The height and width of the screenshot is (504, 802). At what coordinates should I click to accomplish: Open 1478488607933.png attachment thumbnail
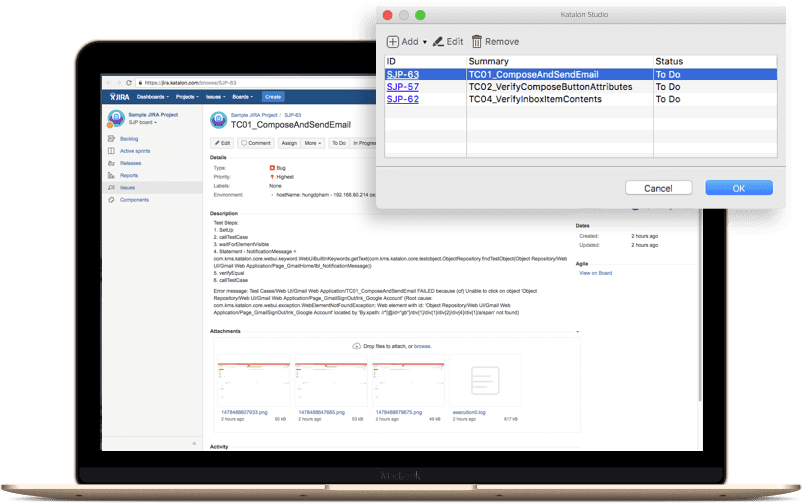[254, 381]
